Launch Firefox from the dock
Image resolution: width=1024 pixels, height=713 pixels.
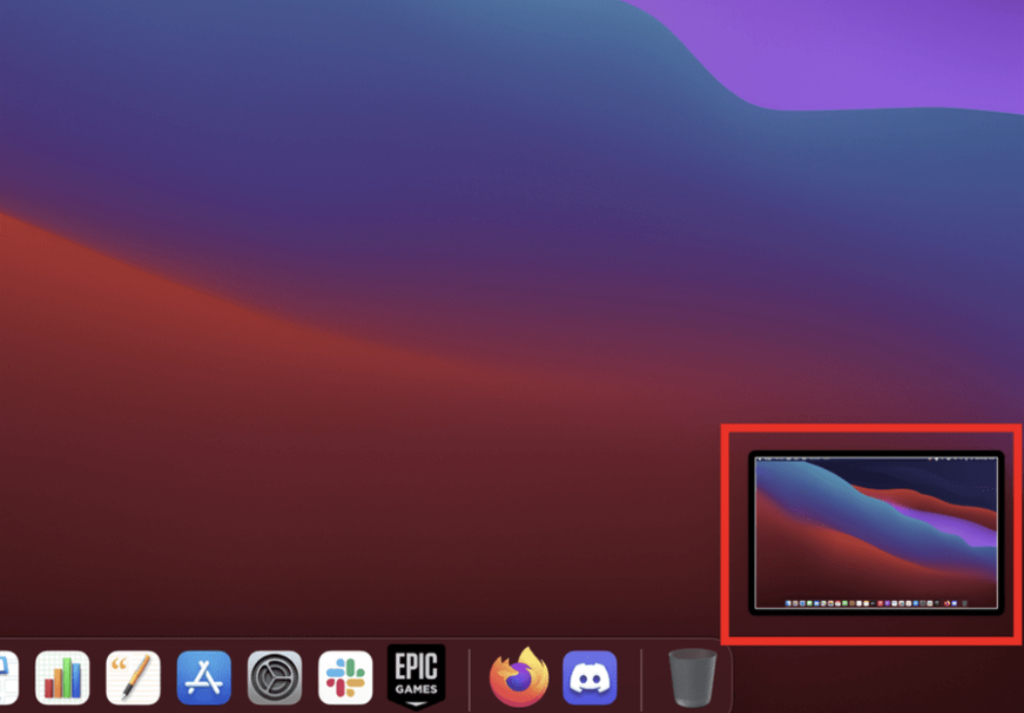coord(518,678)
